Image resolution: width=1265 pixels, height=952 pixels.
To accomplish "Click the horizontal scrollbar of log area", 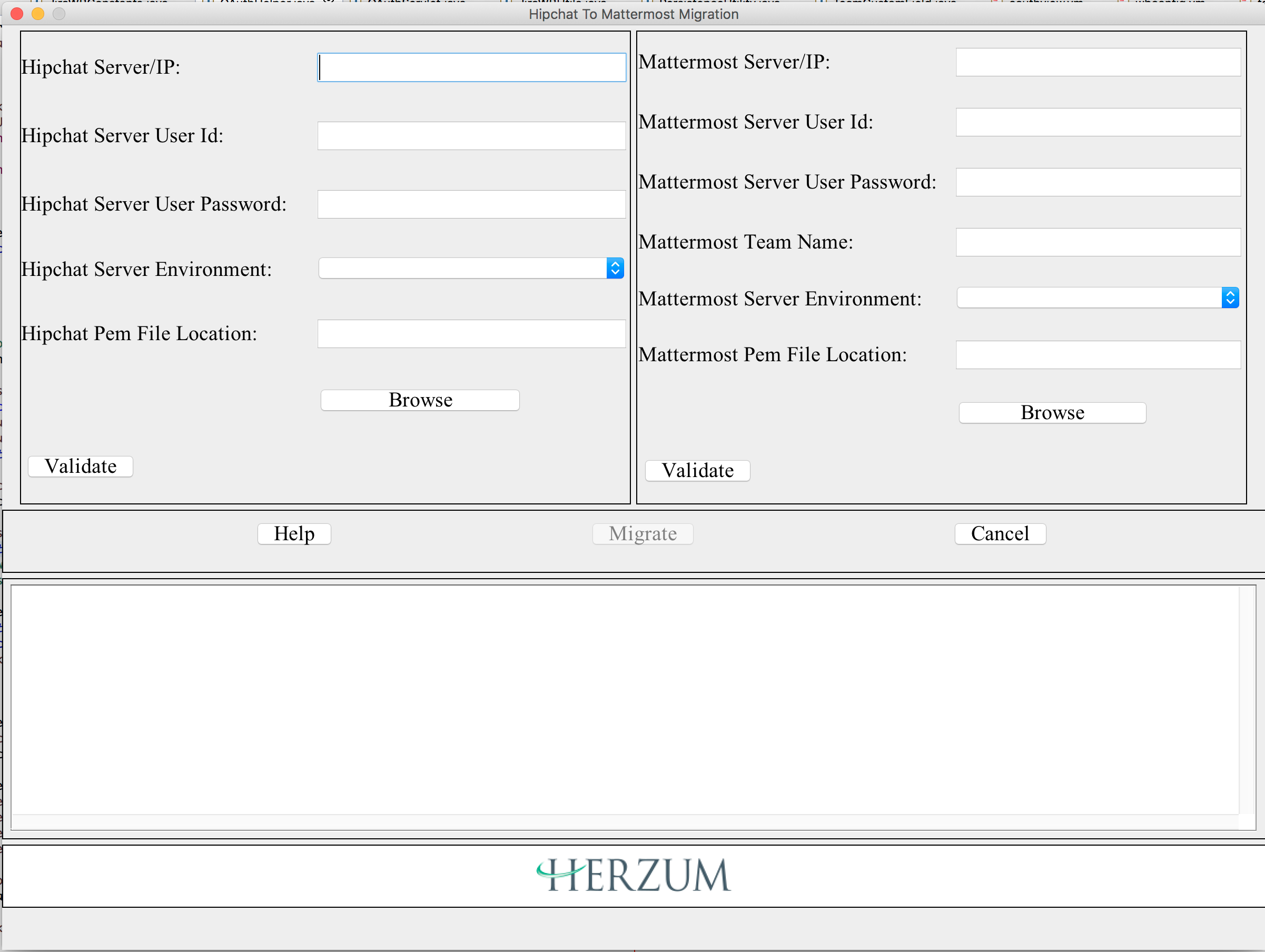I will tap(625, 822).
